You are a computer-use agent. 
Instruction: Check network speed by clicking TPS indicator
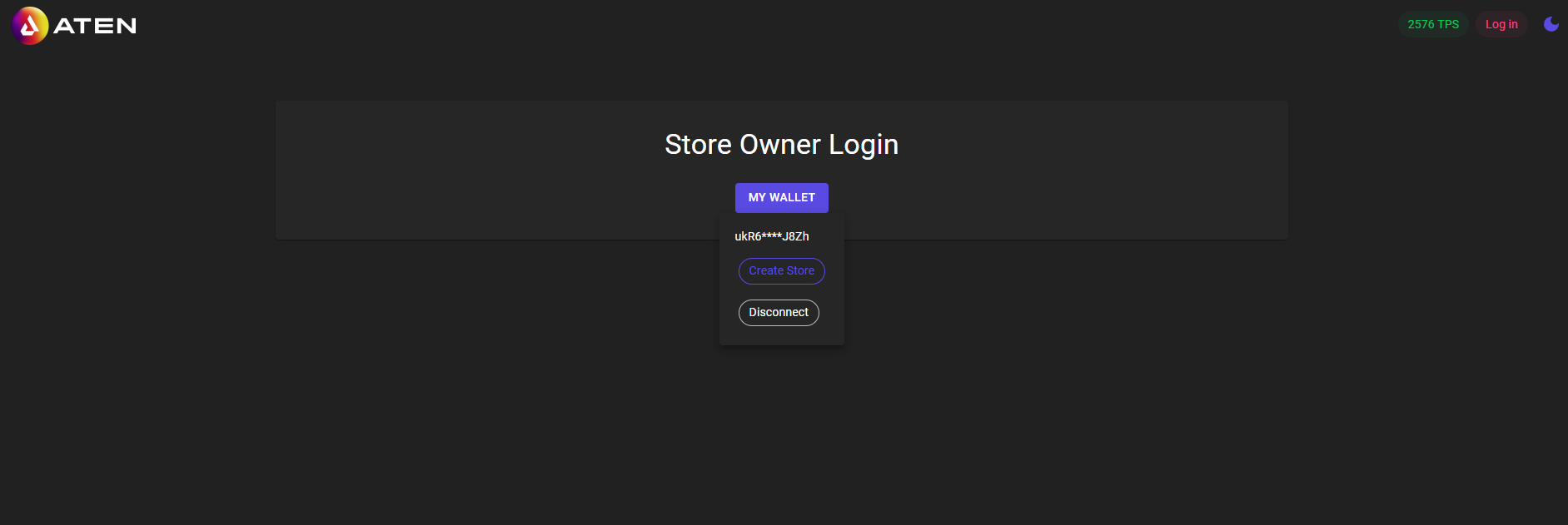tap(1432, 24)
